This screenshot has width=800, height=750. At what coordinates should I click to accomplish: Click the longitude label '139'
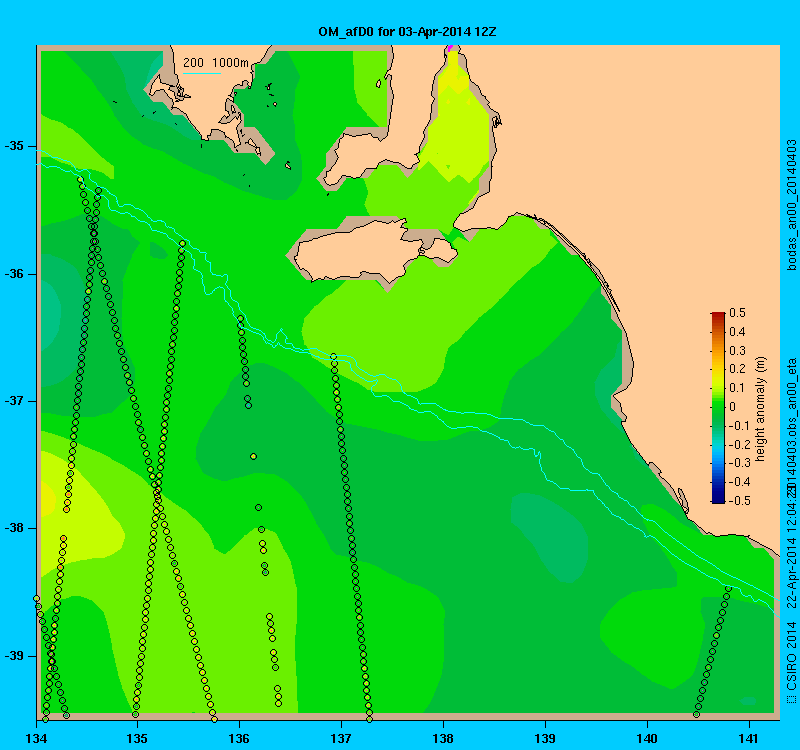tap(545, 737)
